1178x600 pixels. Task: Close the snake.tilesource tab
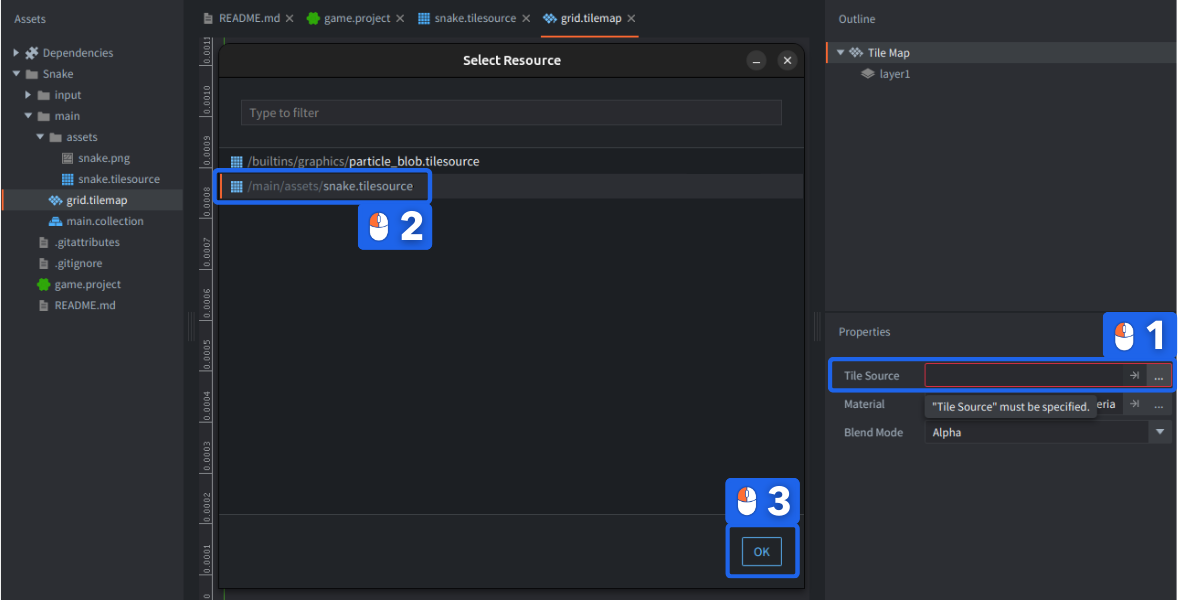tap(526, 19)
